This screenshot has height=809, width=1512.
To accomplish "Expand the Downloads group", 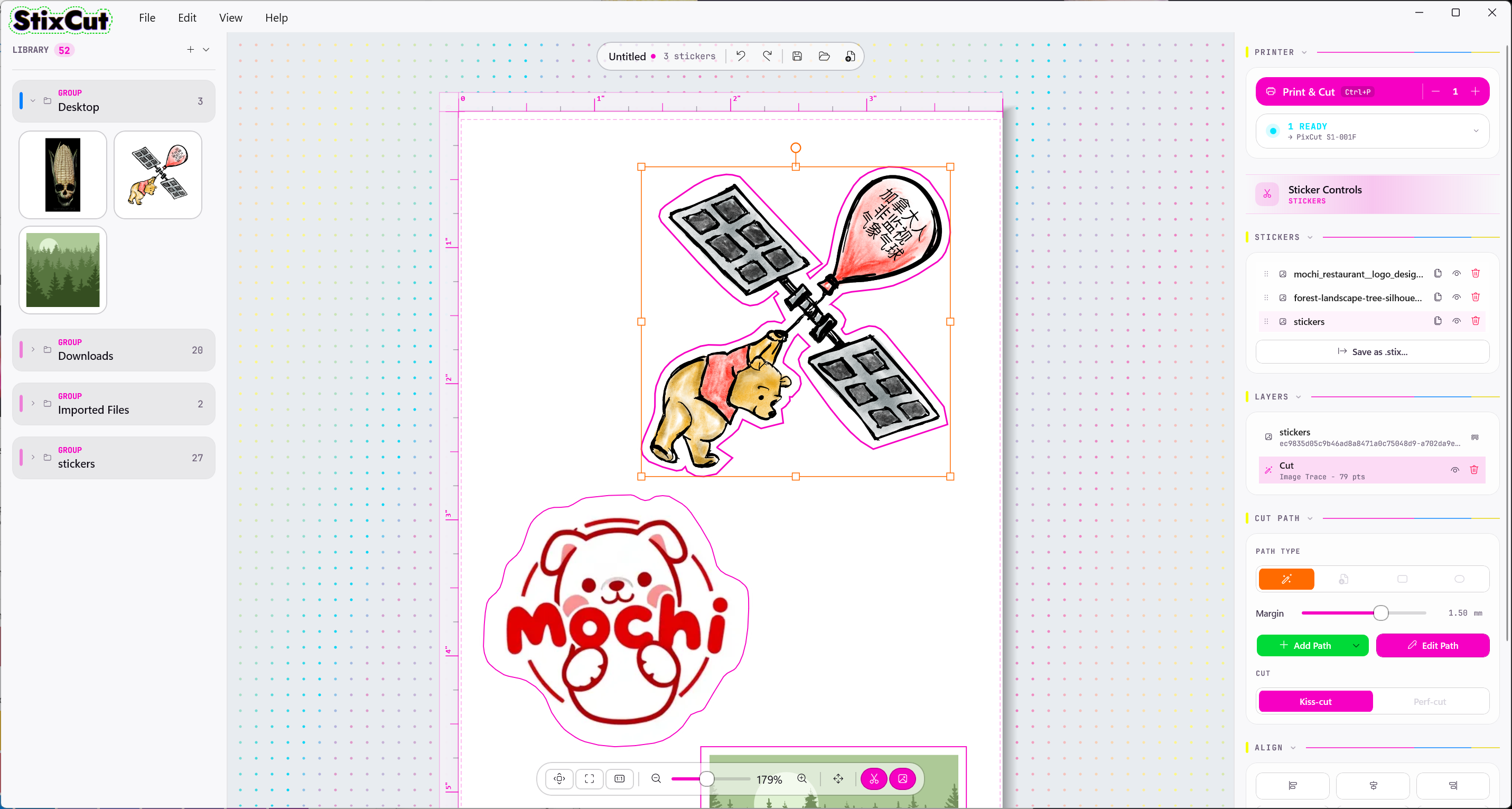I will (x=33, y=349).
